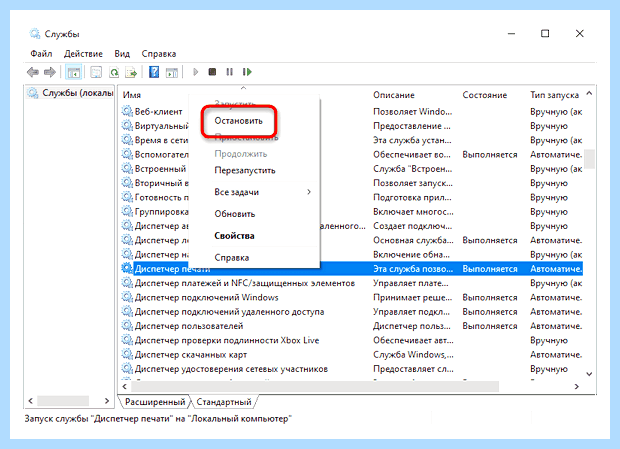Toggle the action pane toolbar icon

pos(172,72)
